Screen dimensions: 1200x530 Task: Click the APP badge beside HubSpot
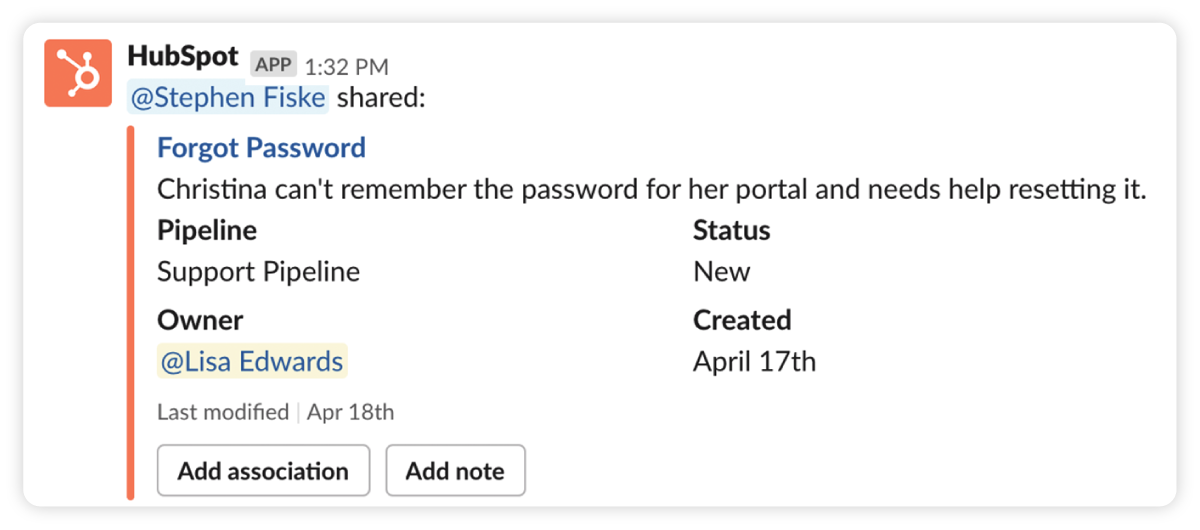(x=273, y=65)
